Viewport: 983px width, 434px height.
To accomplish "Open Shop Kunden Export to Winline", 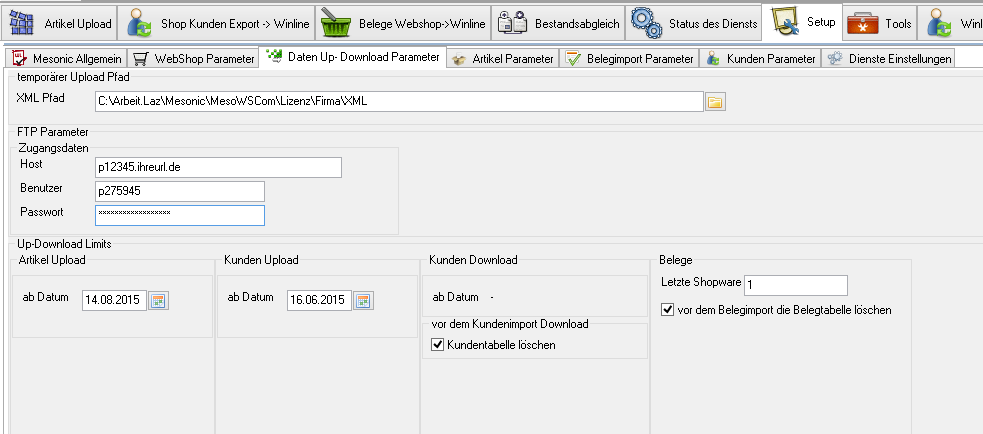I will click(x=138, y=21).
